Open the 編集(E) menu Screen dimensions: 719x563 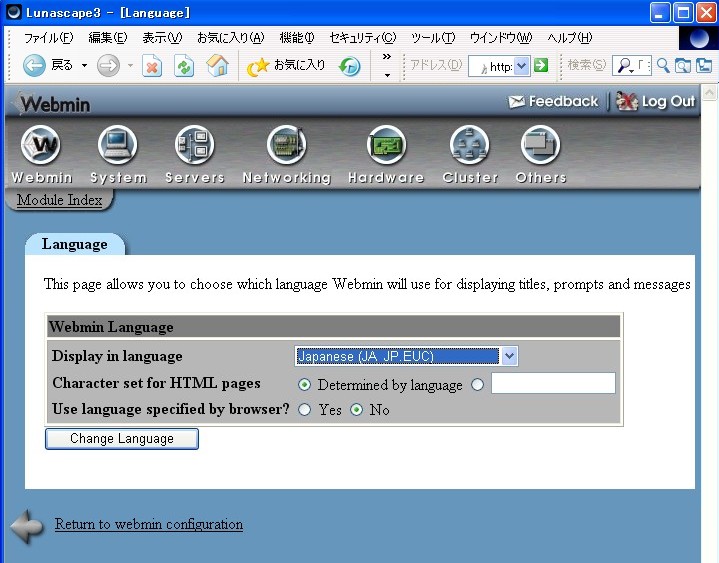tap(108, 38)
